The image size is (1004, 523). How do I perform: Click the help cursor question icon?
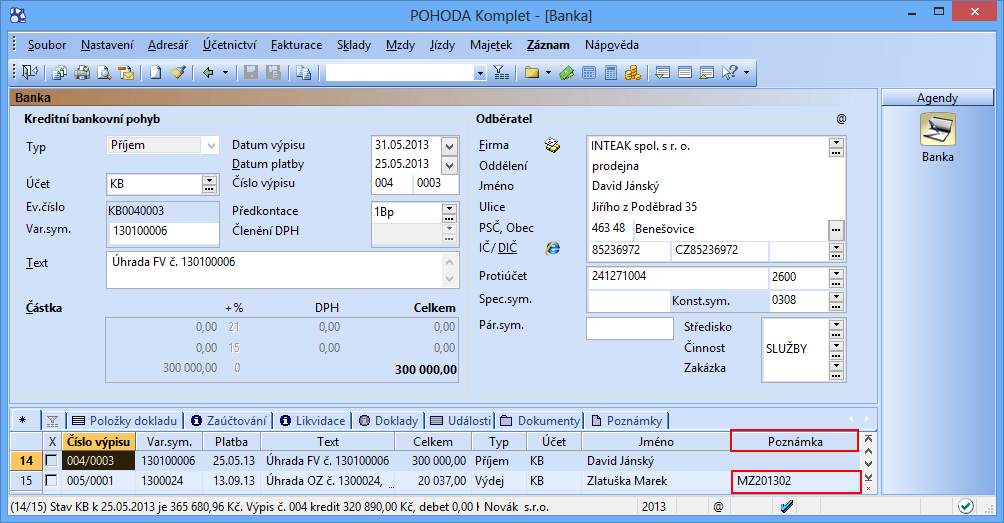click(730, 73)
